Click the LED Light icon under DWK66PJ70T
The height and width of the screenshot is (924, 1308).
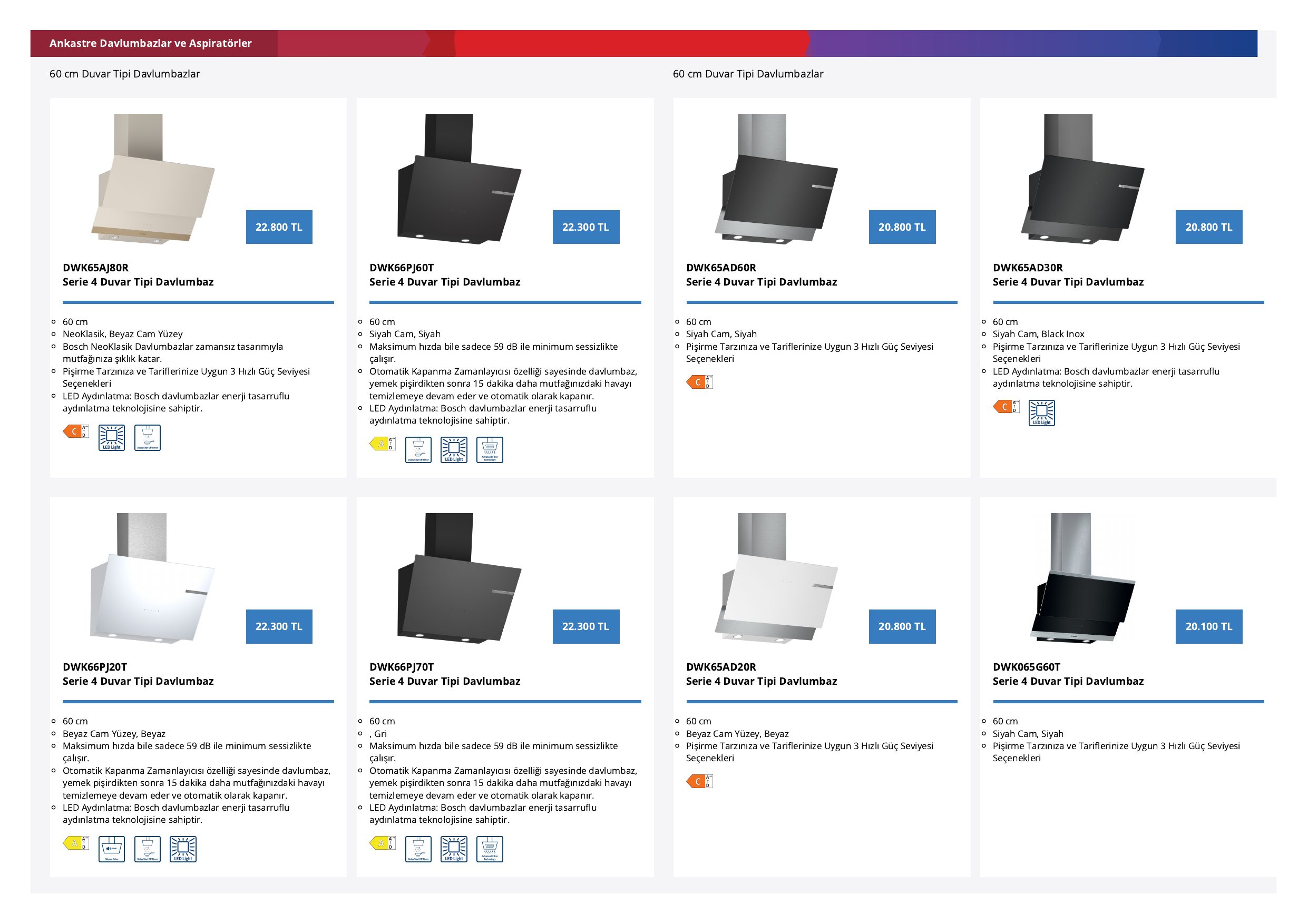point(454,849)
